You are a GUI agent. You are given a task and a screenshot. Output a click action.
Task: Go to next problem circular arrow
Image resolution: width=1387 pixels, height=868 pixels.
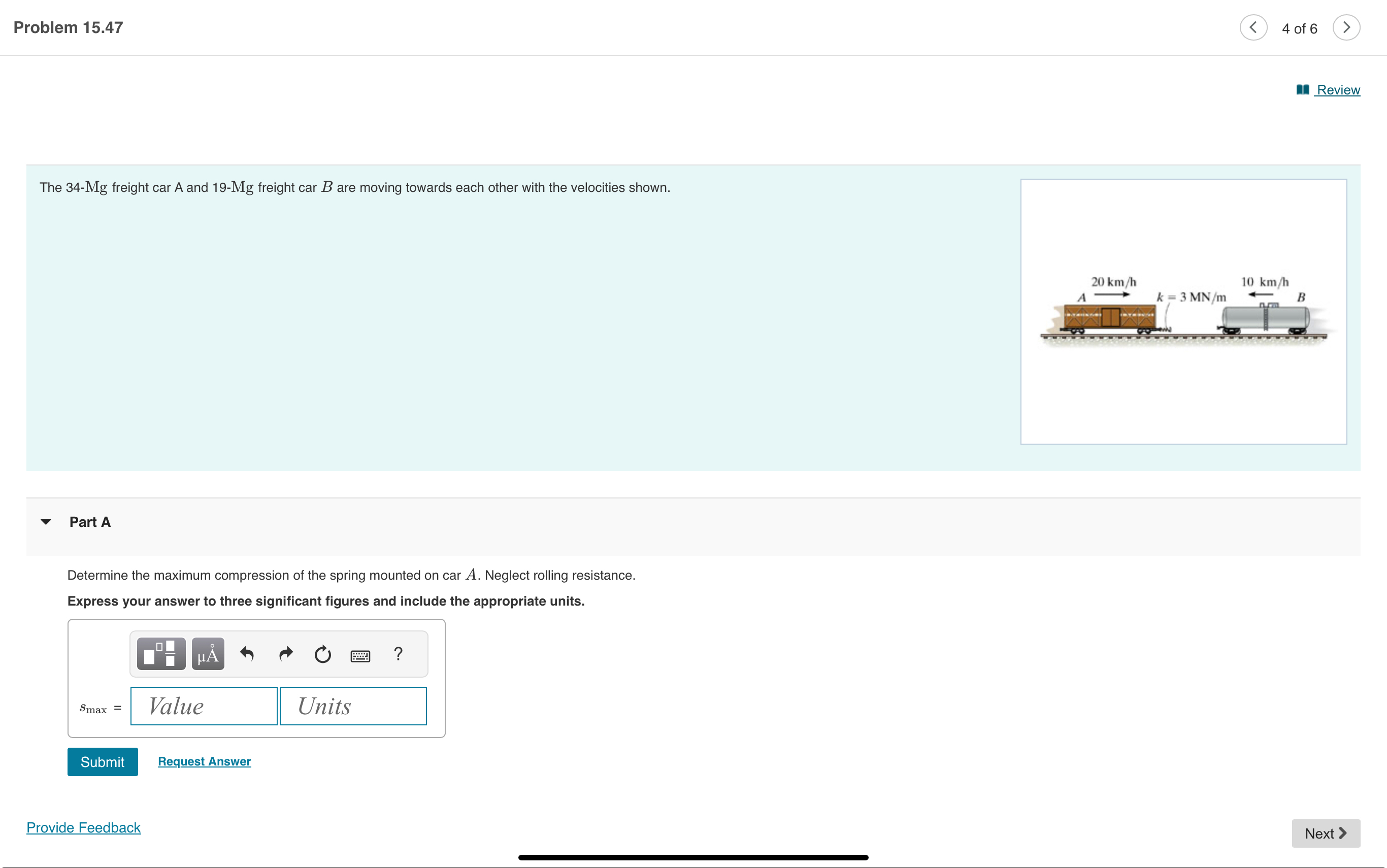click(1346, 27)
